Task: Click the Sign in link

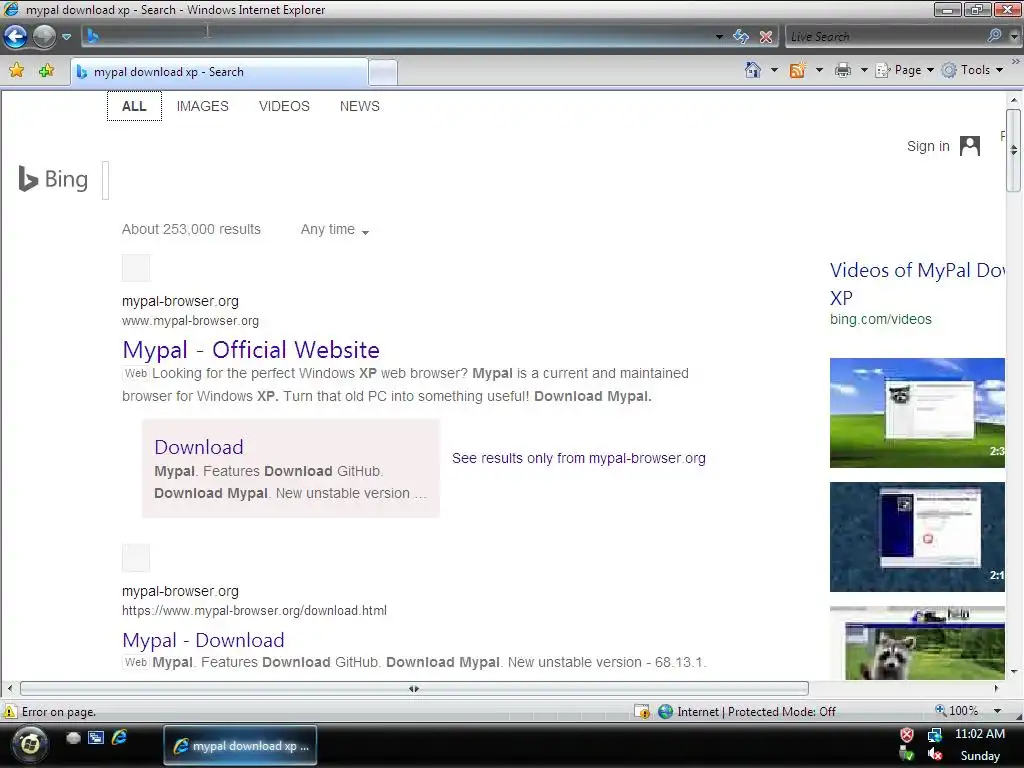Action: point(928,146)
